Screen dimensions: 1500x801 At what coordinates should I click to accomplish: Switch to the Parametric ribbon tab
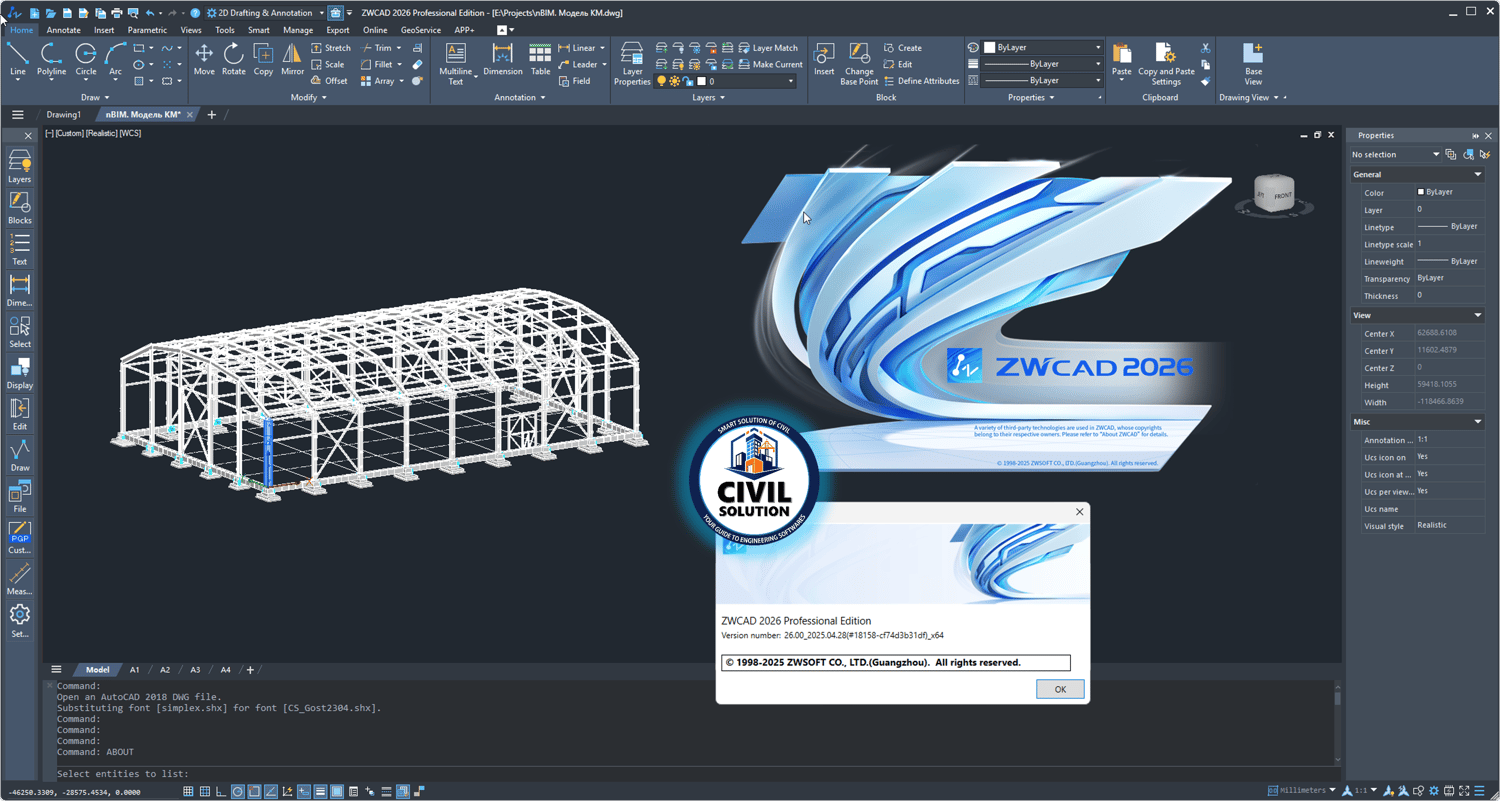147,30
